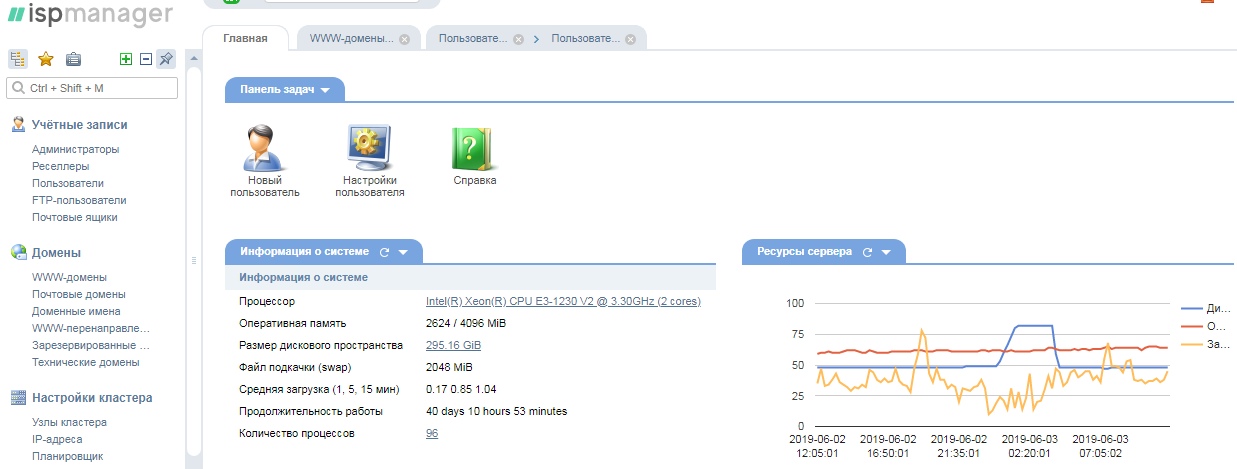Image resolution: width=1237 pixels, height=469 pixels.
Task: Open the favorites star menu
Action: coord(45,59)
